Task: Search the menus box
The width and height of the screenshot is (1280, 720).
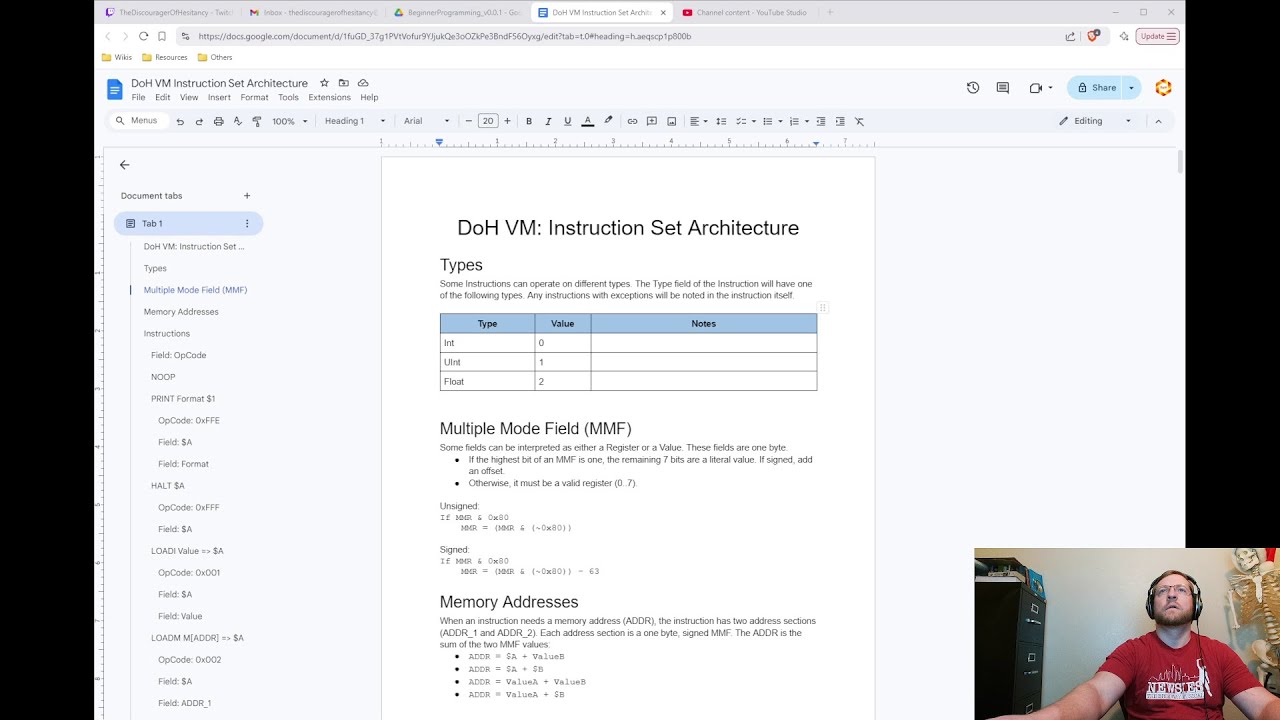Action: coord(137,121)
